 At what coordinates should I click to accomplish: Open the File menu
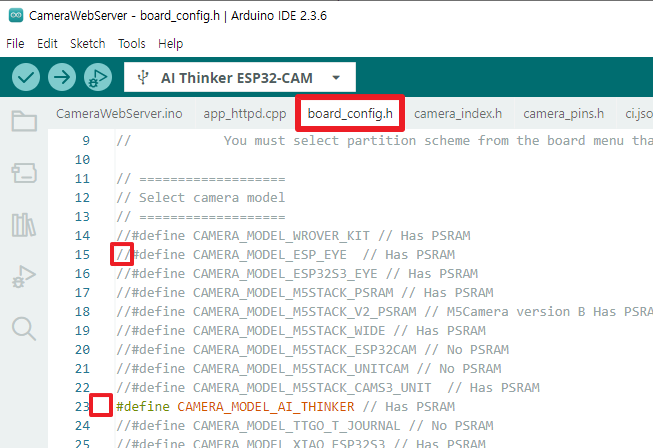15,43
